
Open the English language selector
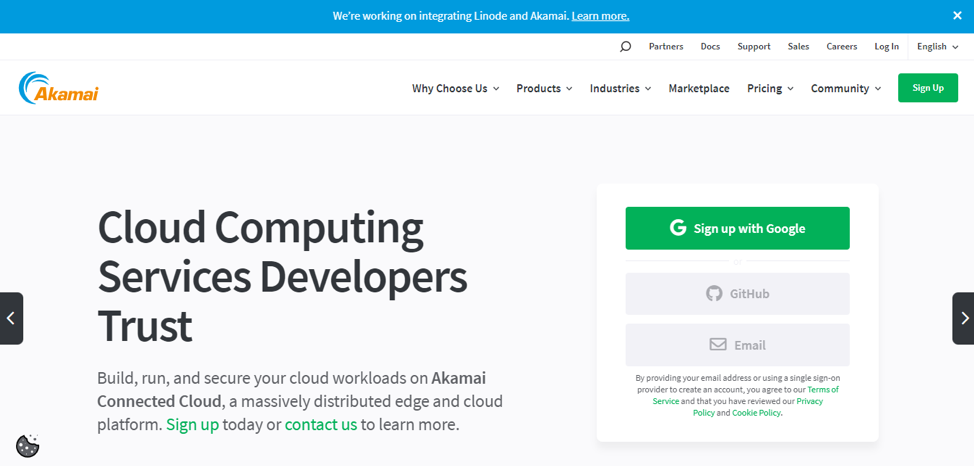coord(937,47)
